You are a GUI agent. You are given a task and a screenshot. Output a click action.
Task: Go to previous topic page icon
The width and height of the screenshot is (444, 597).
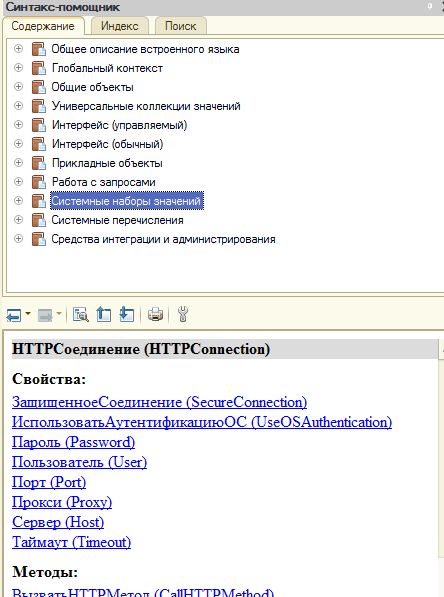104,314
